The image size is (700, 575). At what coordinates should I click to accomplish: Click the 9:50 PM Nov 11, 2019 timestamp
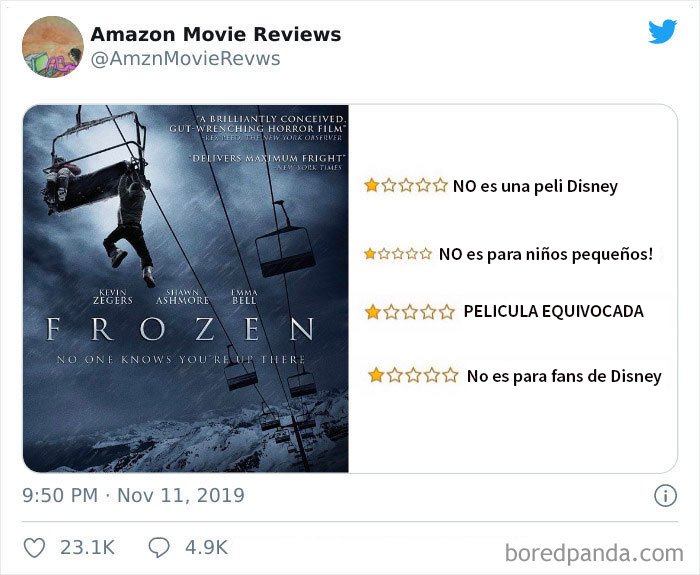[133, 496]
